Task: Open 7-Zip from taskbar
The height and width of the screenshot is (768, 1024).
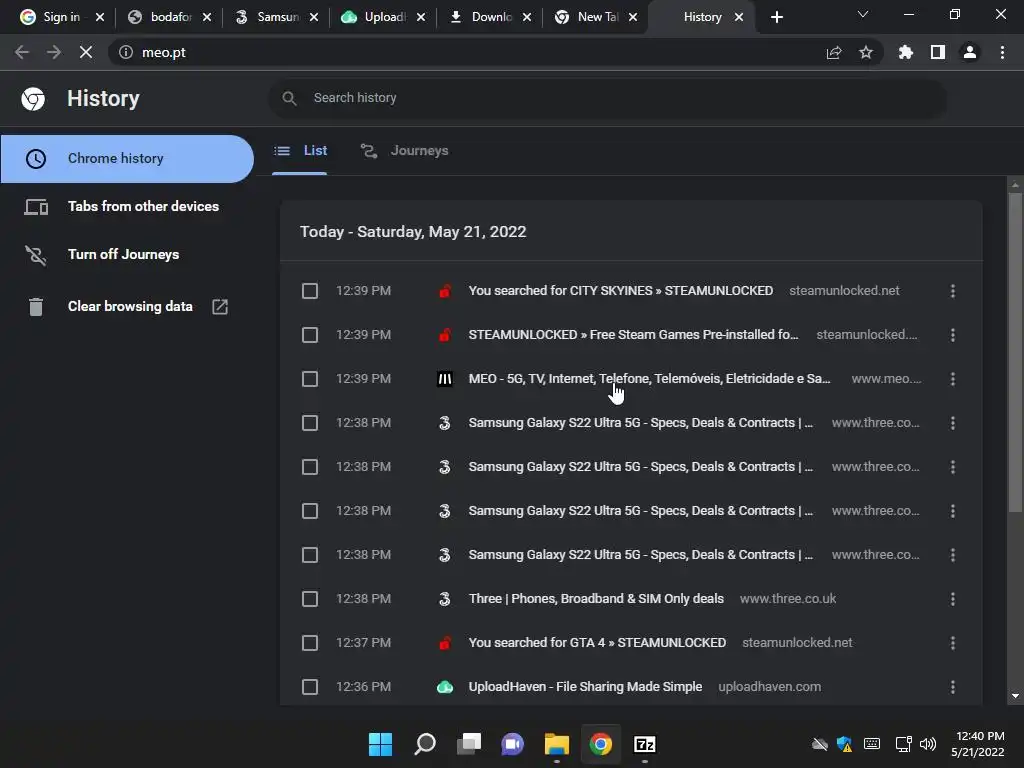Action: click(x=645, y=744)
